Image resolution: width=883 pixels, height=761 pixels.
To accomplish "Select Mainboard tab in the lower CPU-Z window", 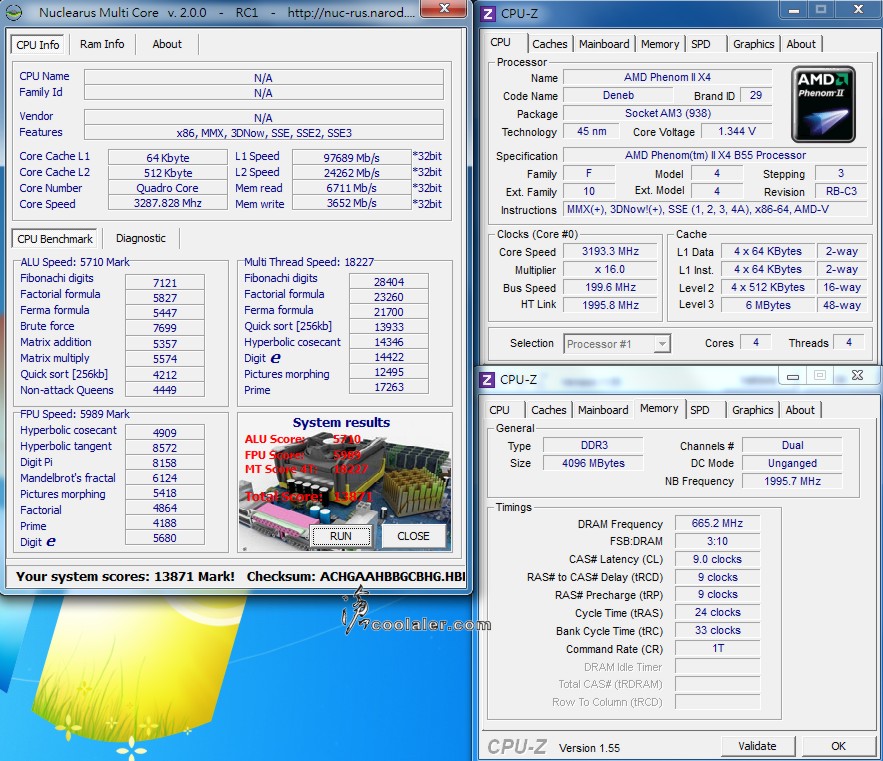I will pos(603,410).
